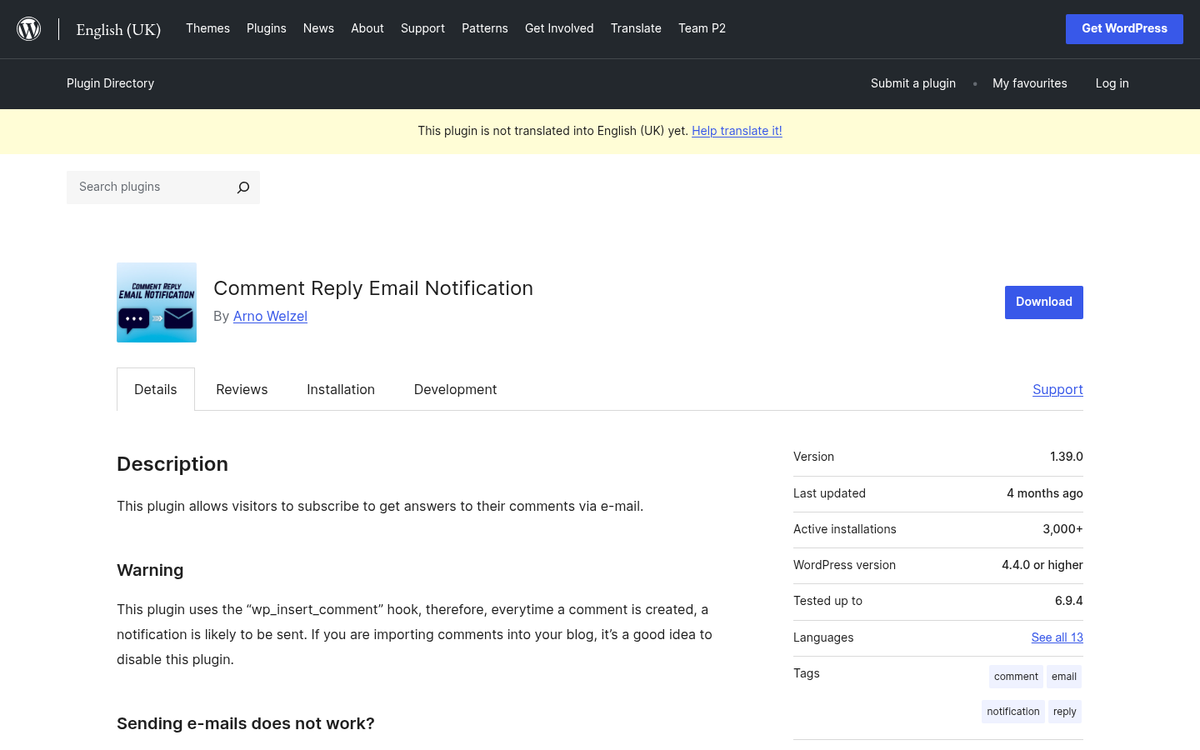Switch to the Details tab
The height and width of the screenshot is (750, 1200).
point(155,389)
